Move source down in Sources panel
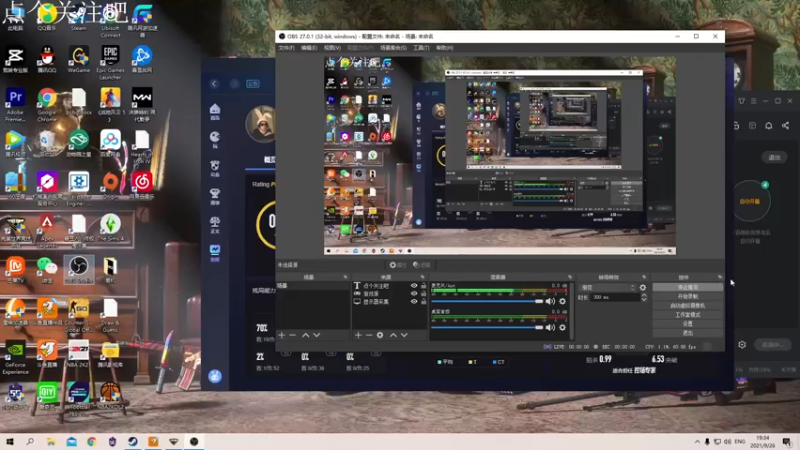Viewport: 800px width, 450px height. tap(404, 335)
